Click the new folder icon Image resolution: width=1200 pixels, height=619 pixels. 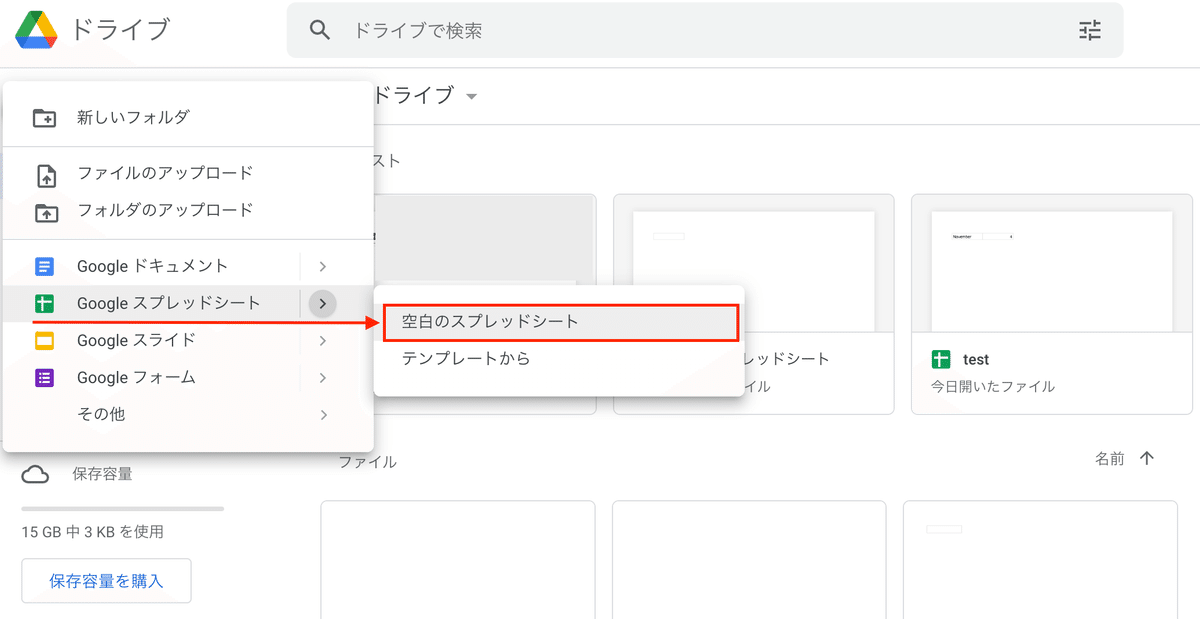point(45,117)
